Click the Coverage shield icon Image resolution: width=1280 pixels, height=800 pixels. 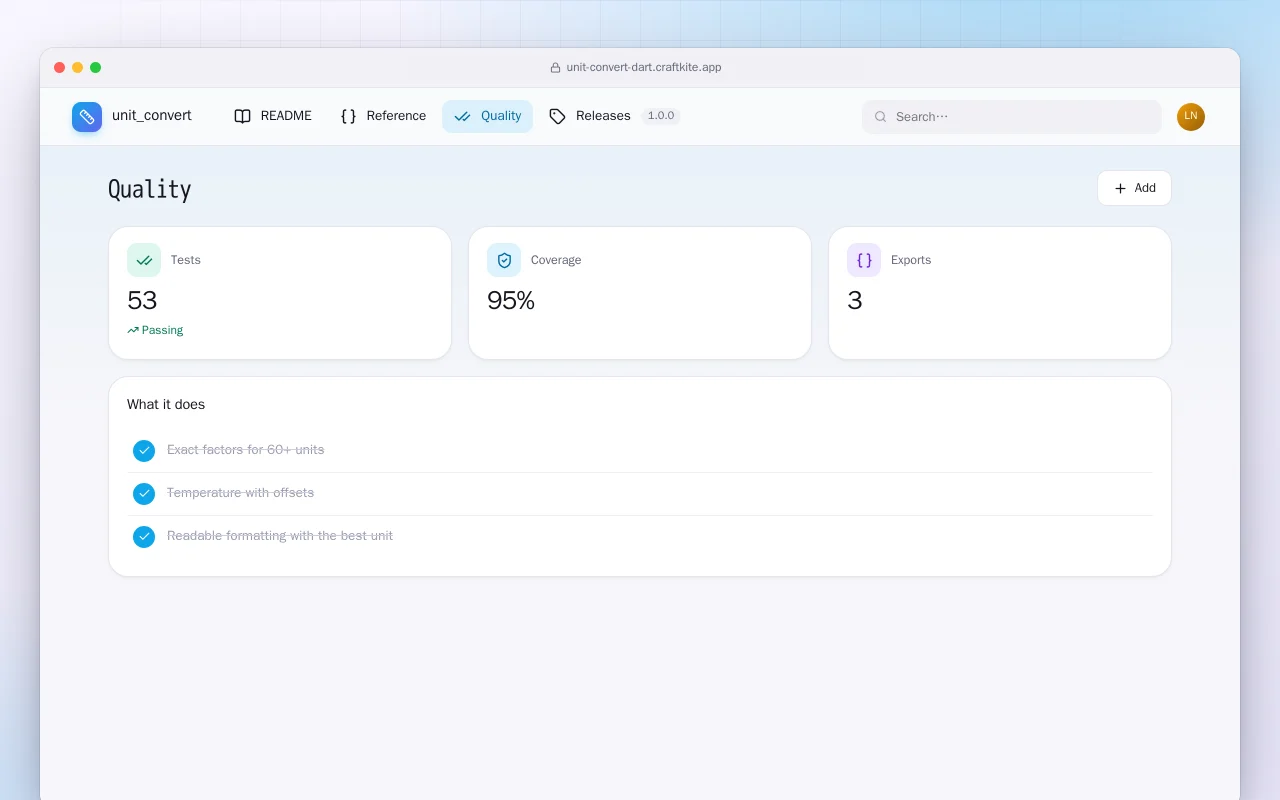[504, 260]
